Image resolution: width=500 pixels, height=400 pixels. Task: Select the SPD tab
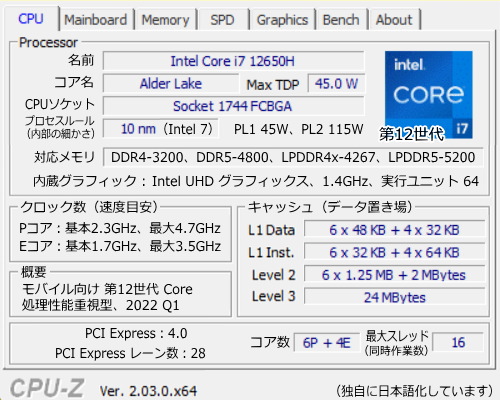222,20
